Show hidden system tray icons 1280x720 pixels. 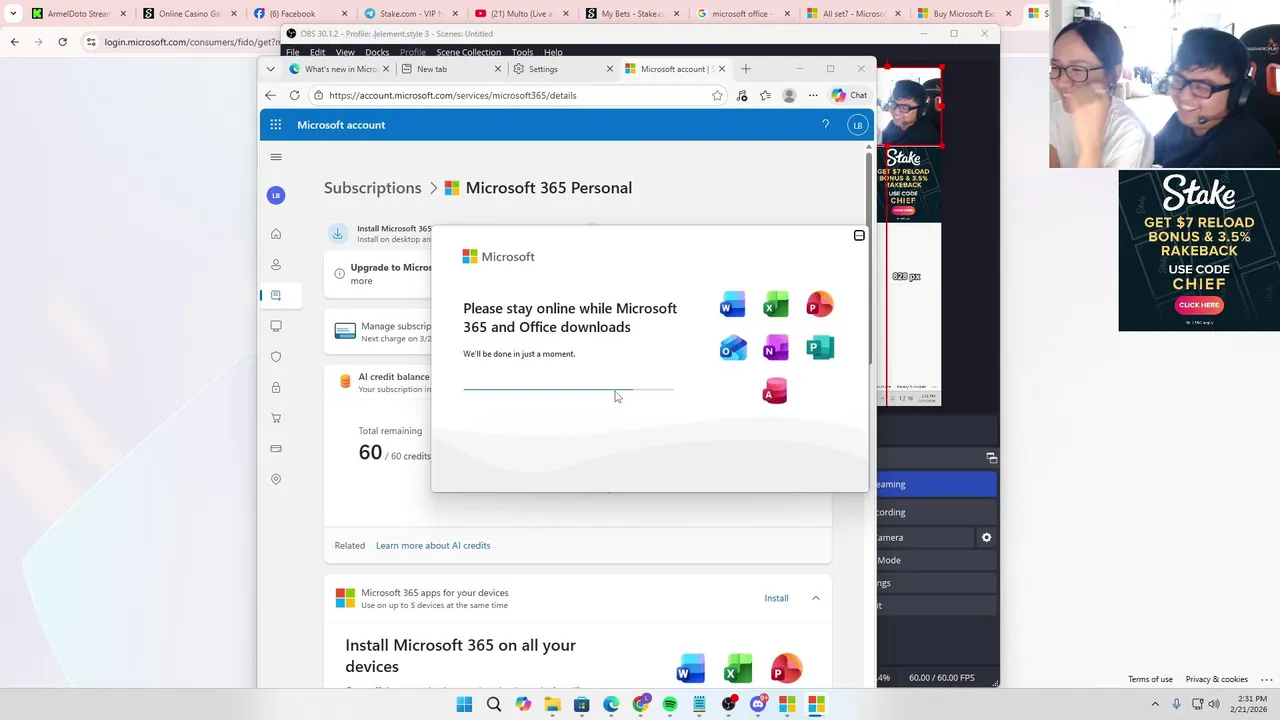(x=1155, y=705)
